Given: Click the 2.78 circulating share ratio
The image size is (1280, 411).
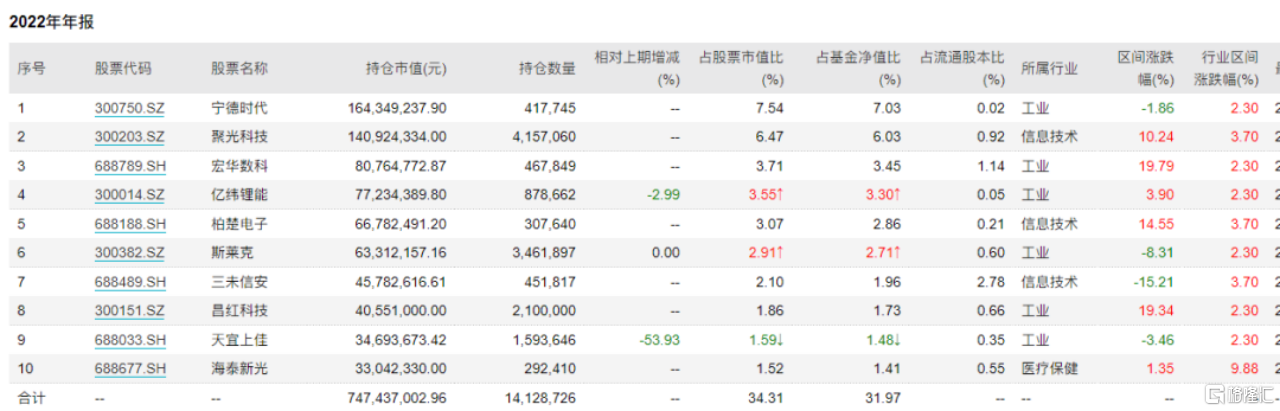Looking at the screenshot, I should pos(991,281).
